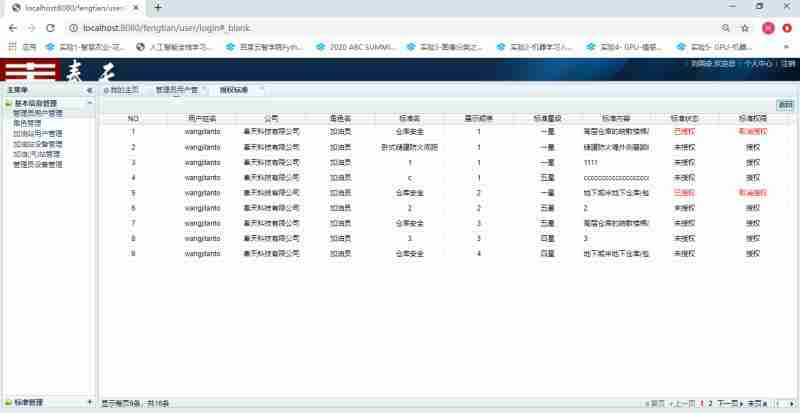Close the 授权标准 tab

pyautogui.click(x=260, y=89)
